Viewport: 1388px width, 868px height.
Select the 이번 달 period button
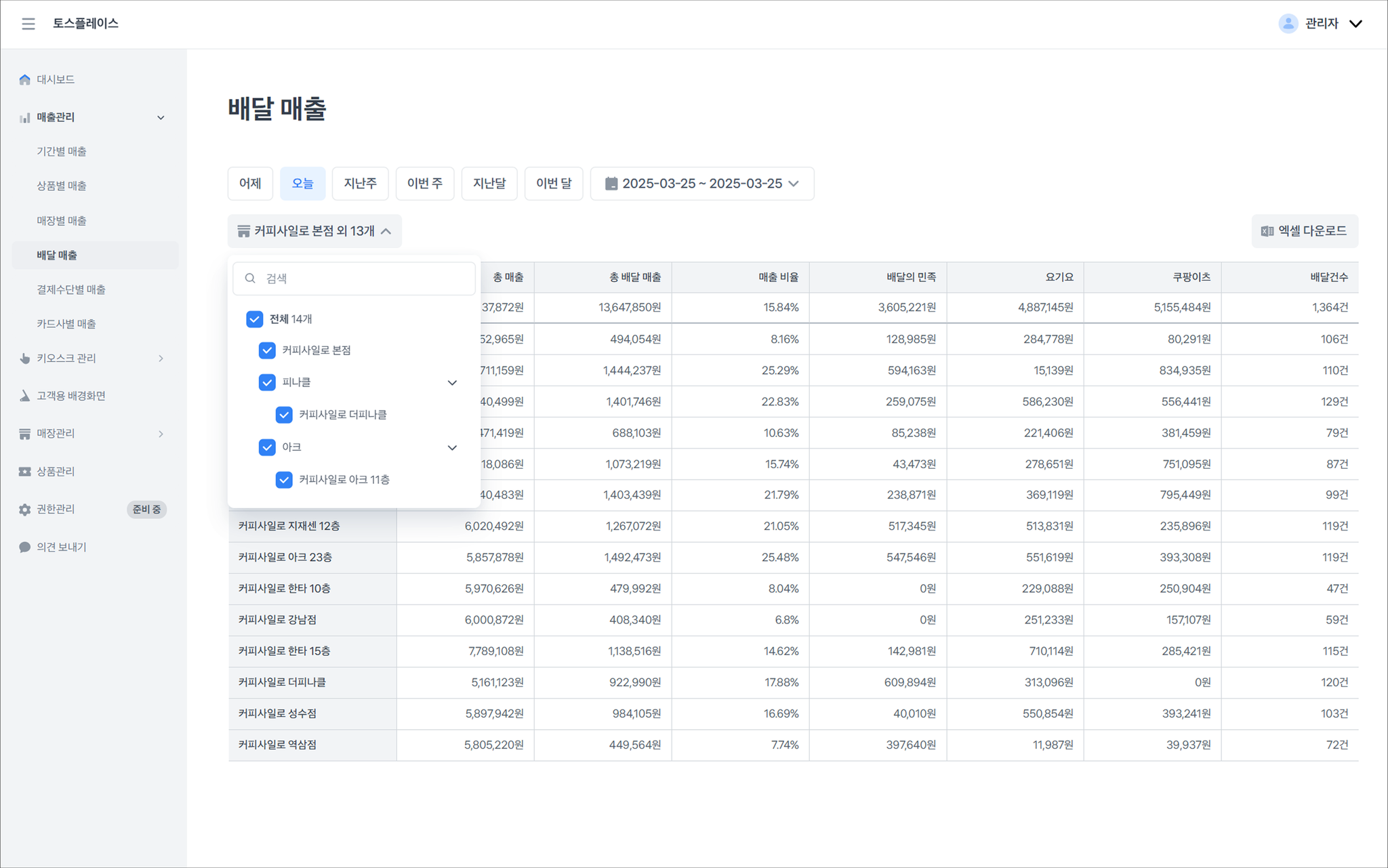pos(554,184)
